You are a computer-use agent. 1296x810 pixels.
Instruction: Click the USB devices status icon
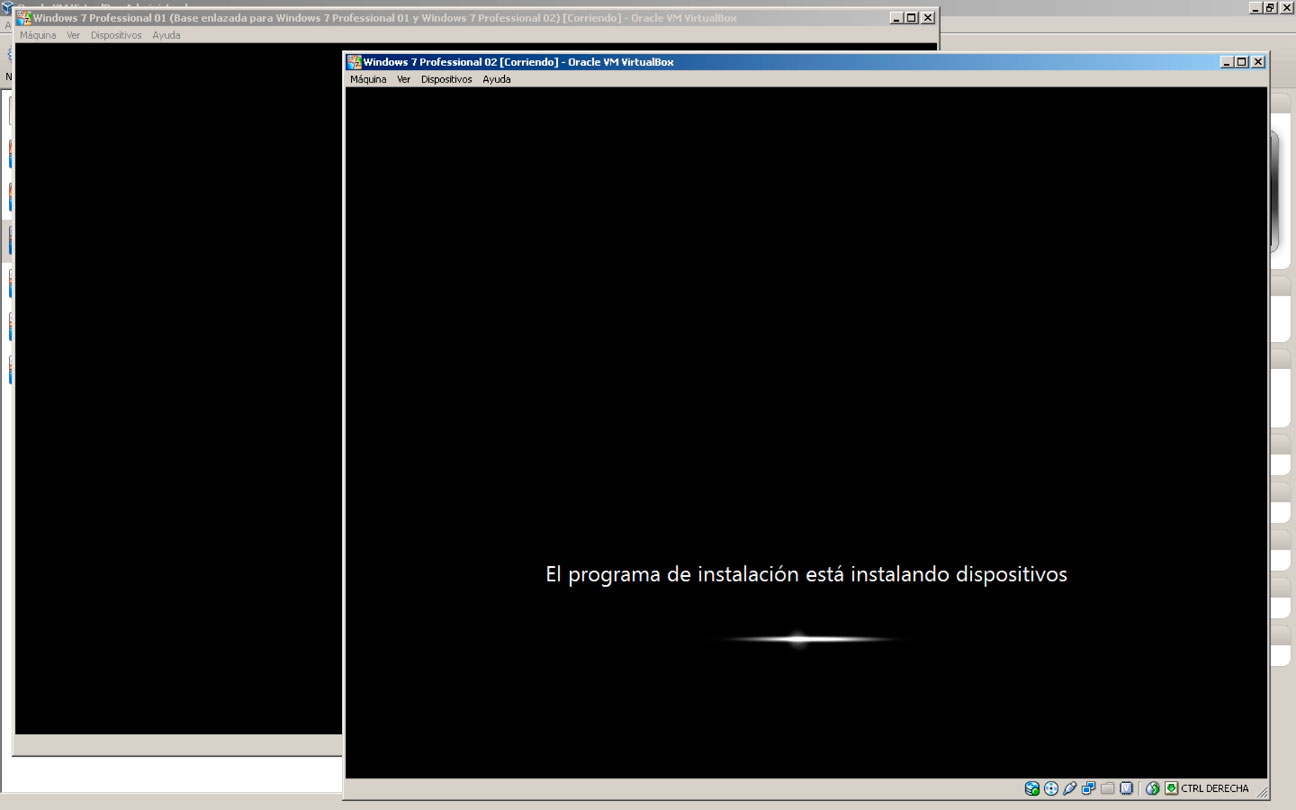[1070, 788]
